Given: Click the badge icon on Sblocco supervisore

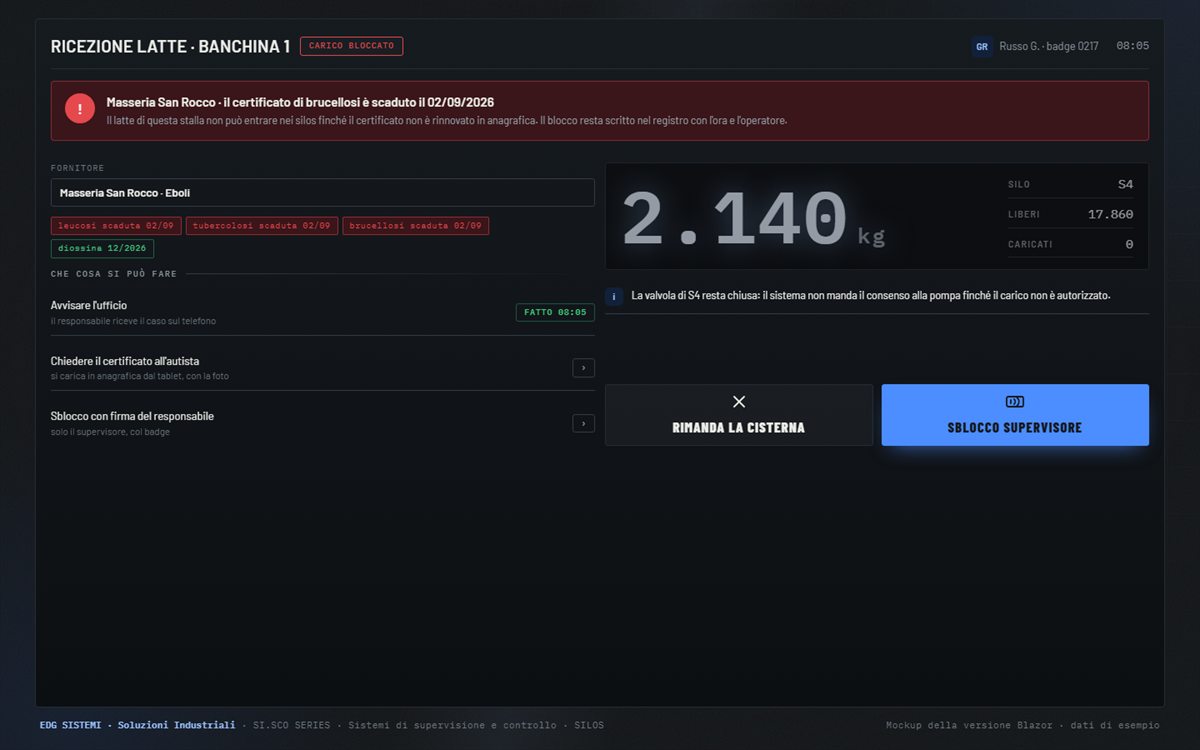Looking at the screenshot, I should 1015,402.
